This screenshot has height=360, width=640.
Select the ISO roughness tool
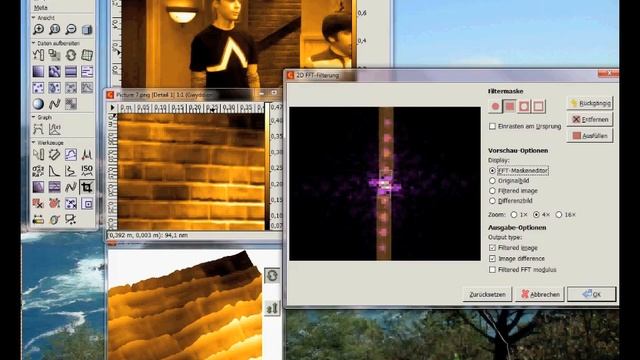click(87, 171)
